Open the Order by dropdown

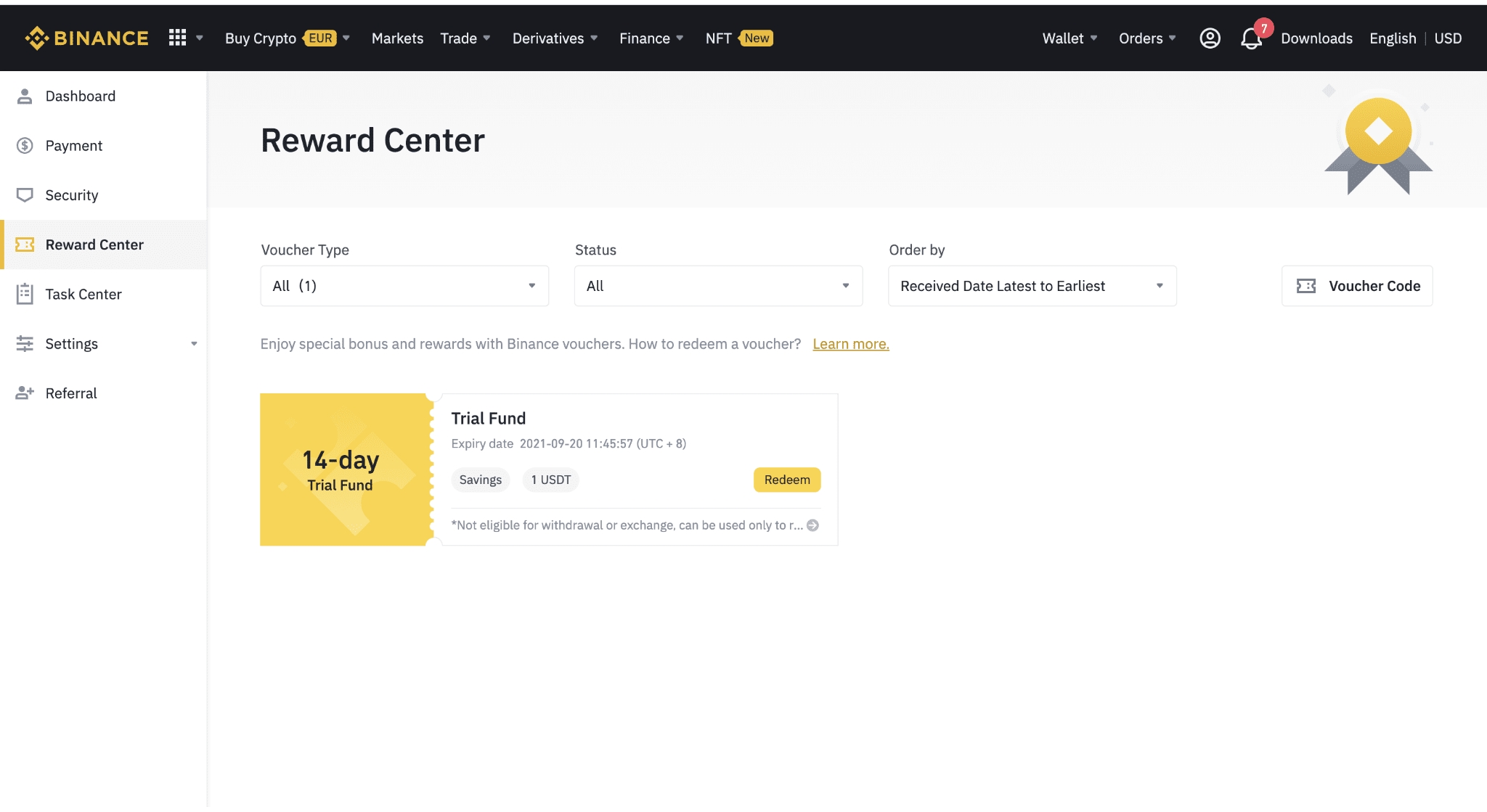[x=1032, y=286]
